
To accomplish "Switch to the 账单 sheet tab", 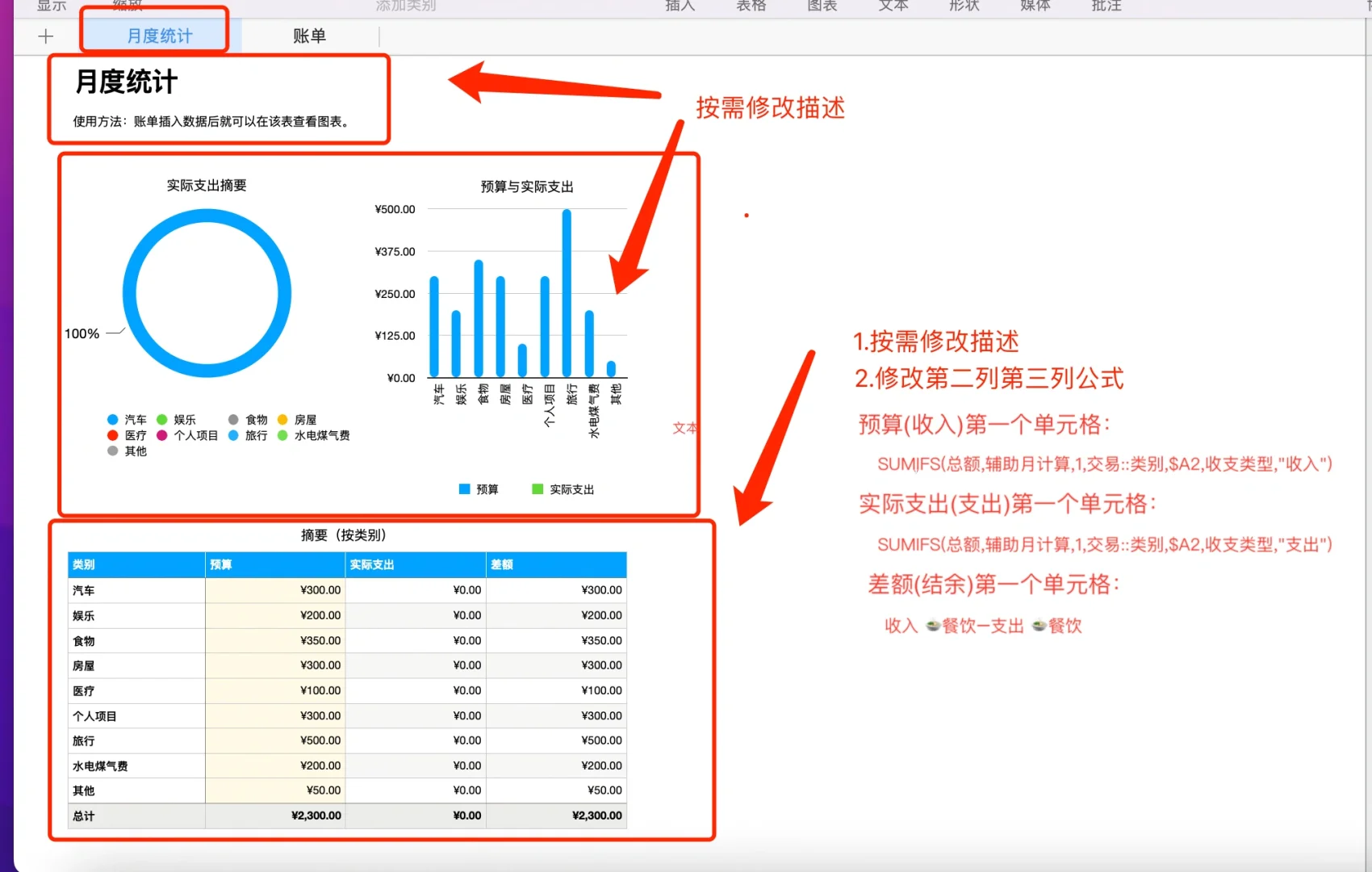I will 309,36.
